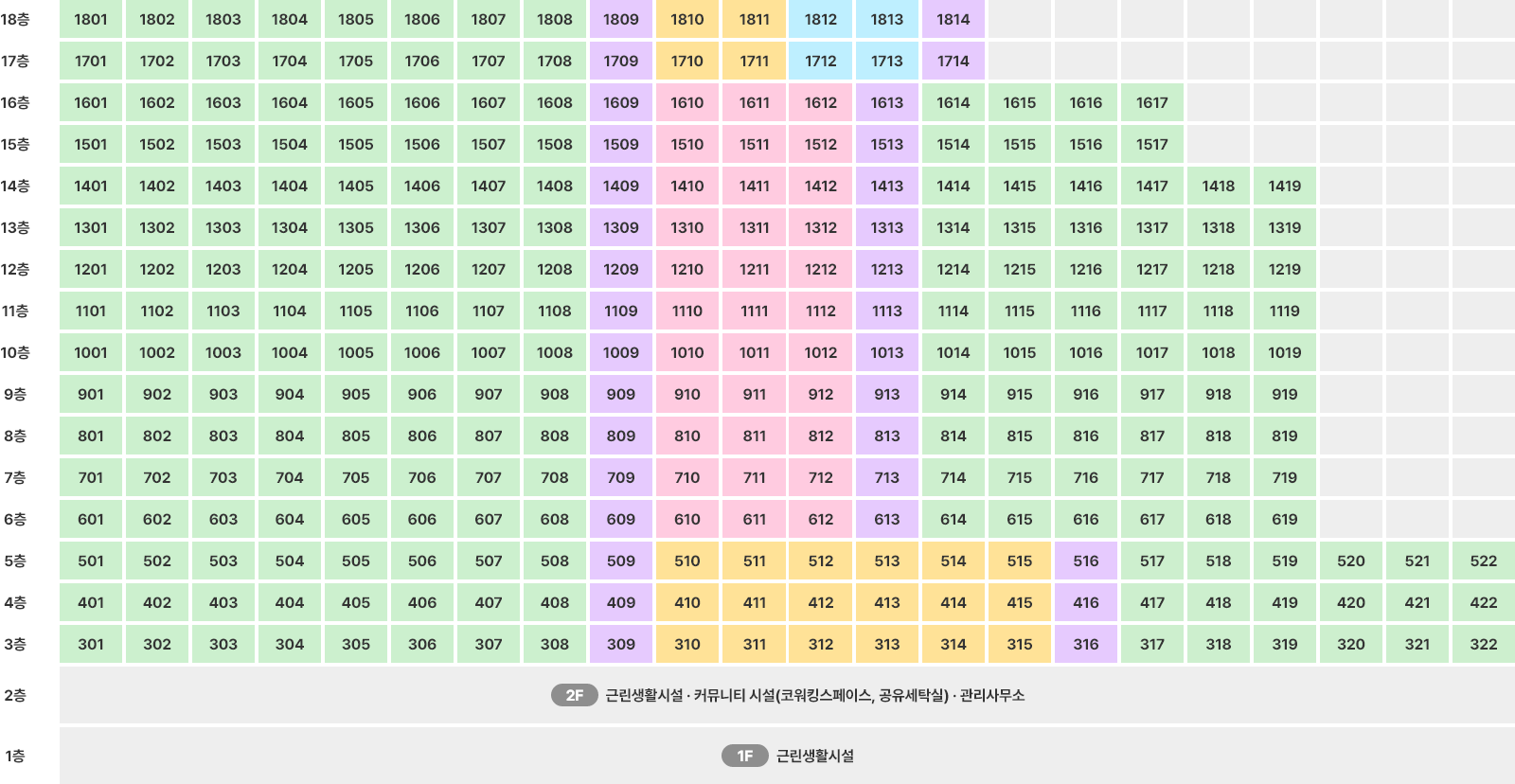
Task: Click unit 716
Action: tap(1085, 477)
